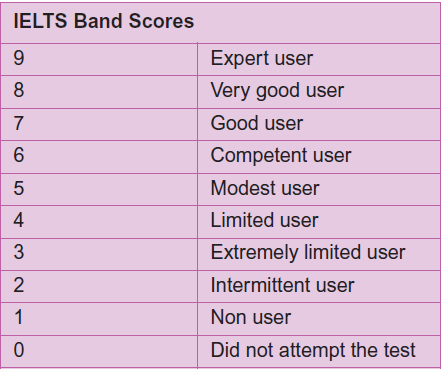Select the band score 4 cell
This screenshot has width=441, height=372.
pos(99,222)
